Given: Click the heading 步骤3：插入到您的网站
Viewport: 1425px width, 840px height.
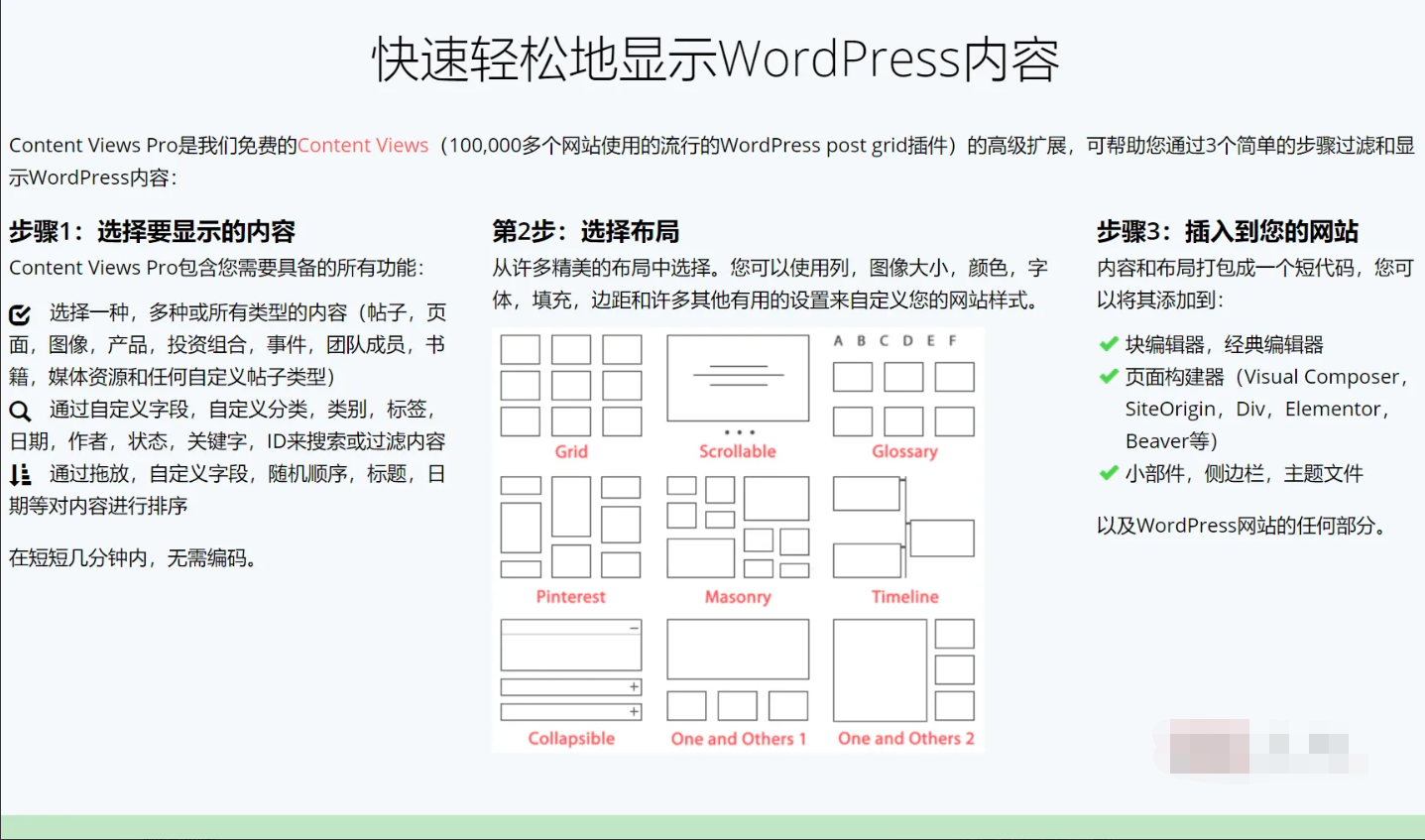Looking at the screenshot, I should pos(1228,232).
